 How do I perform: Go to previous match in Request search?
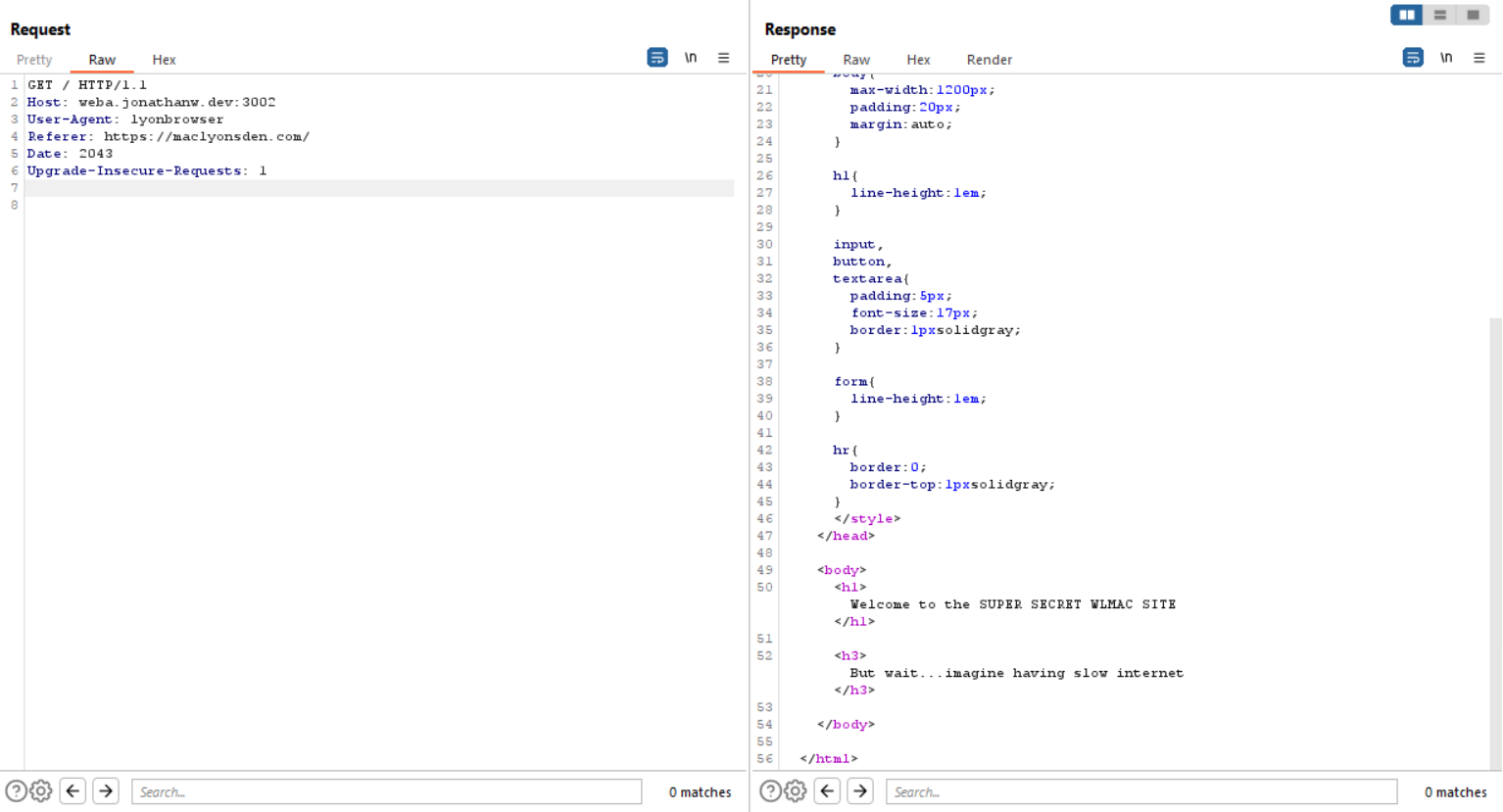point(73,791)
